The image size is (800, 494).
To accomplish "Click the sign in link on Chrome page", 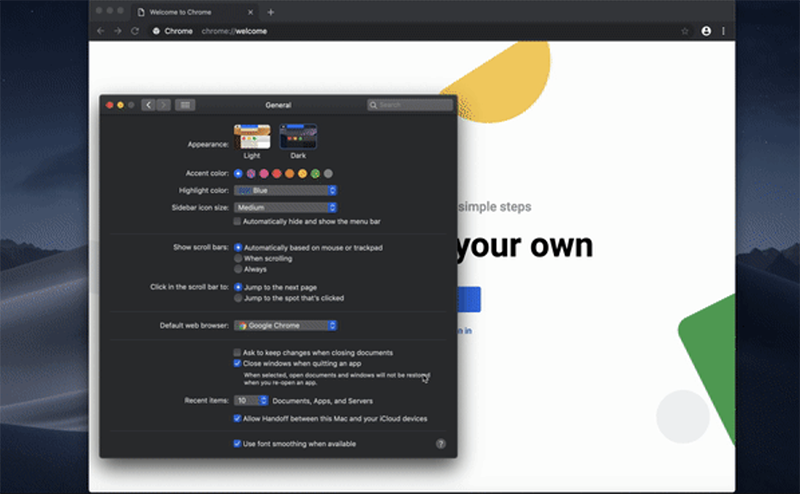I will point(465,331).
